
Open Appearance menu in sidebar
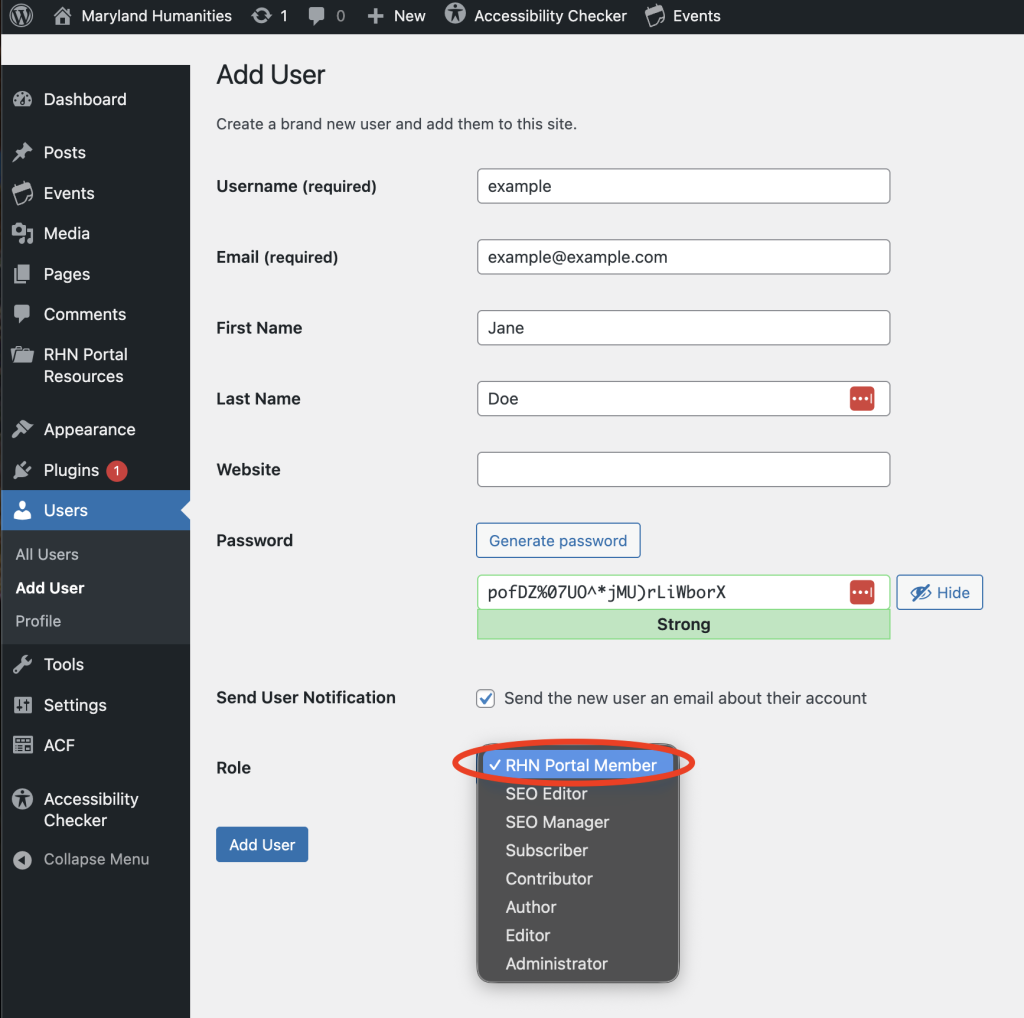click(x=95, y=429)
